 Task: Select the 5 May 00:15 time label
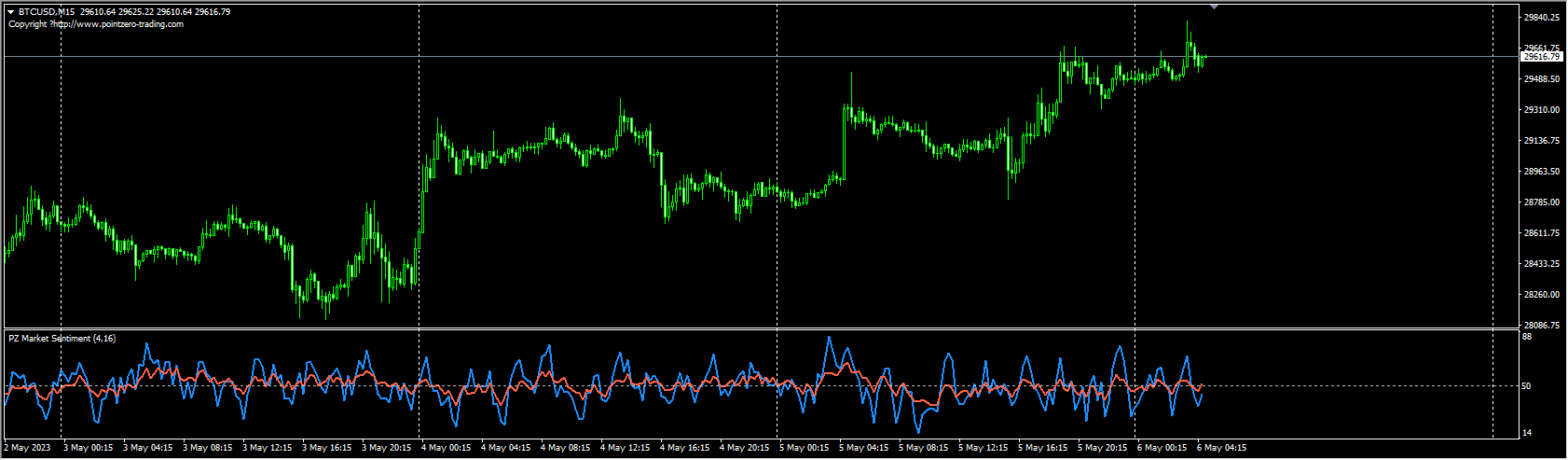pyautogui.click(x=804, y=448)
